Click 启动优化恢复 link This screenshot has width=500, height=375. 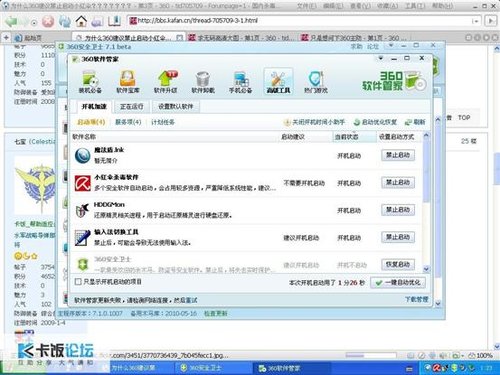click(375, 122)
